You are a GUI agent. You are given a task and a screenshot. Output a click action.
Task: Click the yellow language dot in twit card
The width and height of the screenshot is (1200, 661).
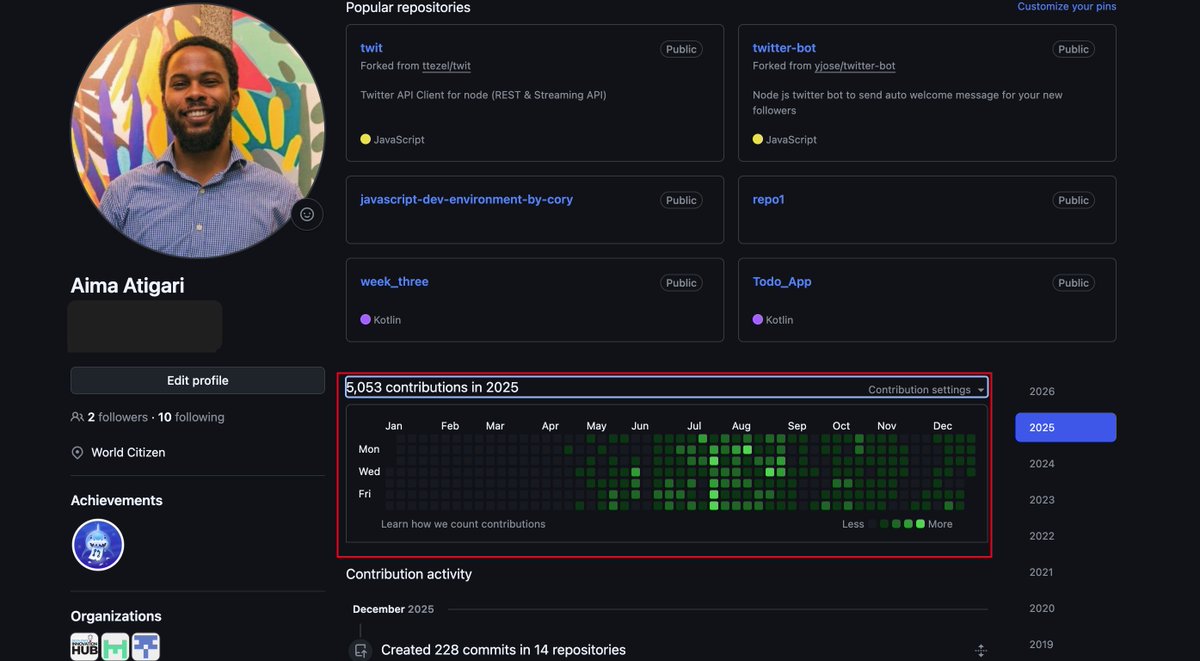tap(365, 139)
